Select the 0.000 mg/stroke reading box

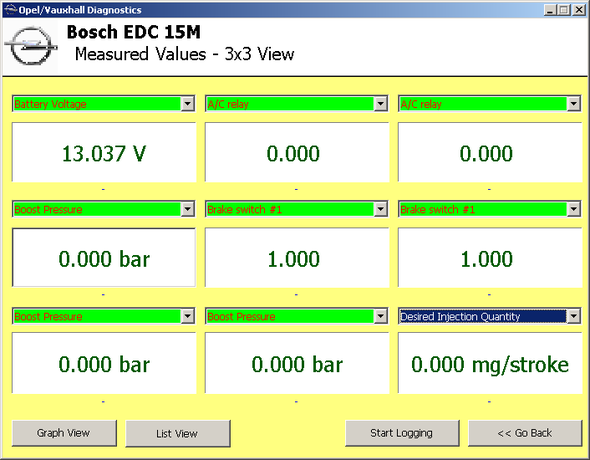click(490, 363)
